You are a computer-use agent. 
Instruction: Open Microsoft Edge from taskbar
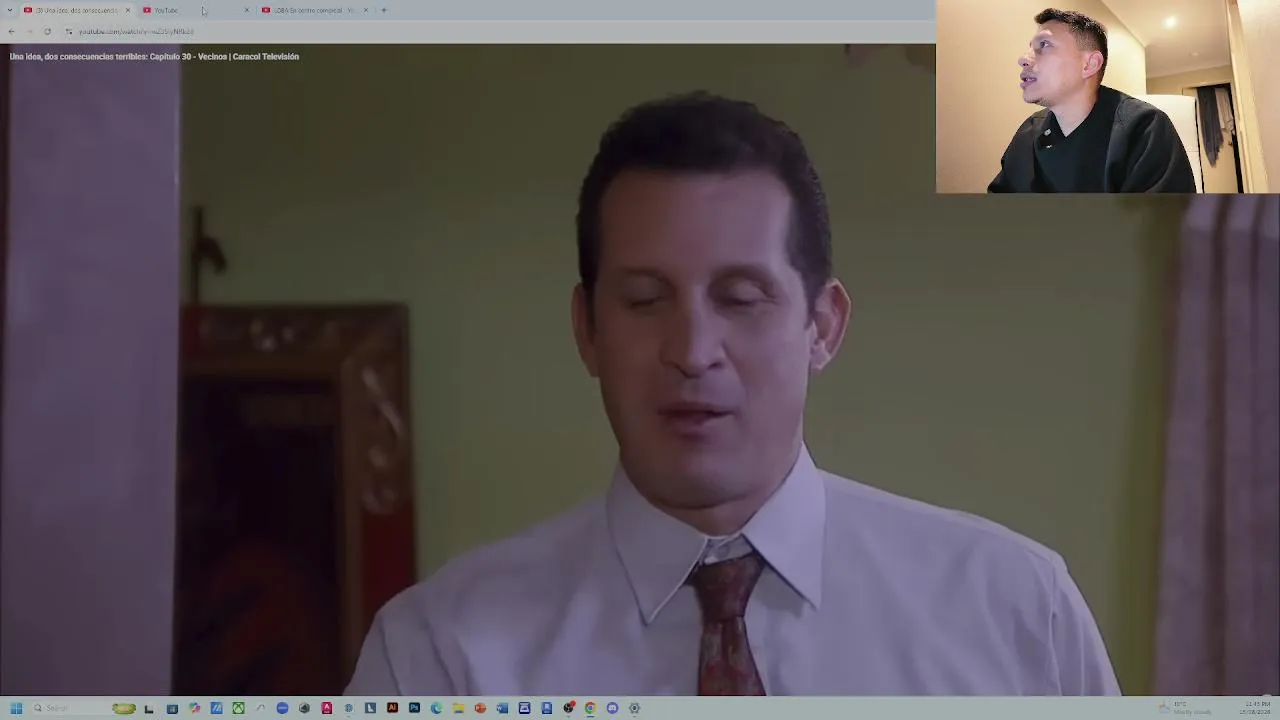tap(436, 708)
